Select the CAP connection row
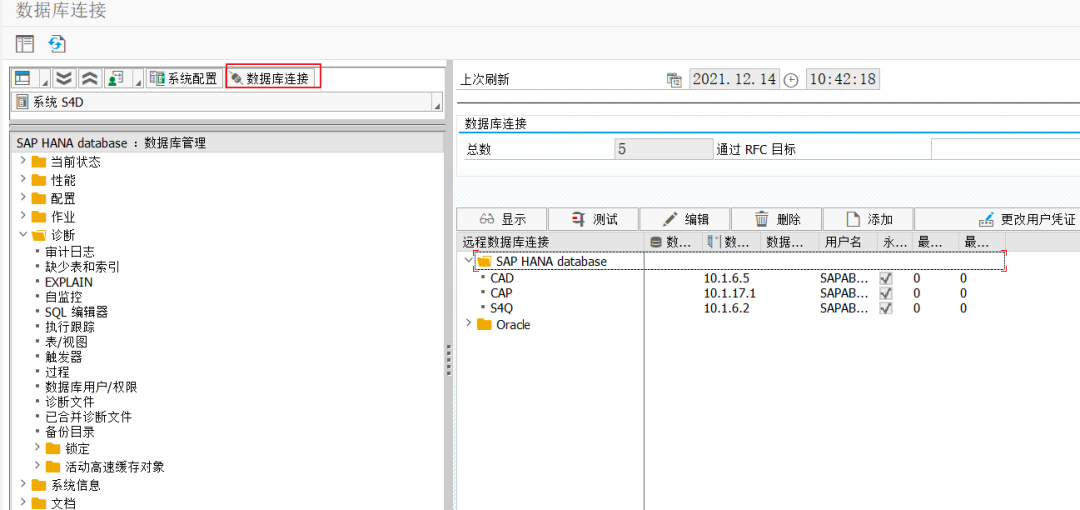1080x510 pixels. [501, 293]
